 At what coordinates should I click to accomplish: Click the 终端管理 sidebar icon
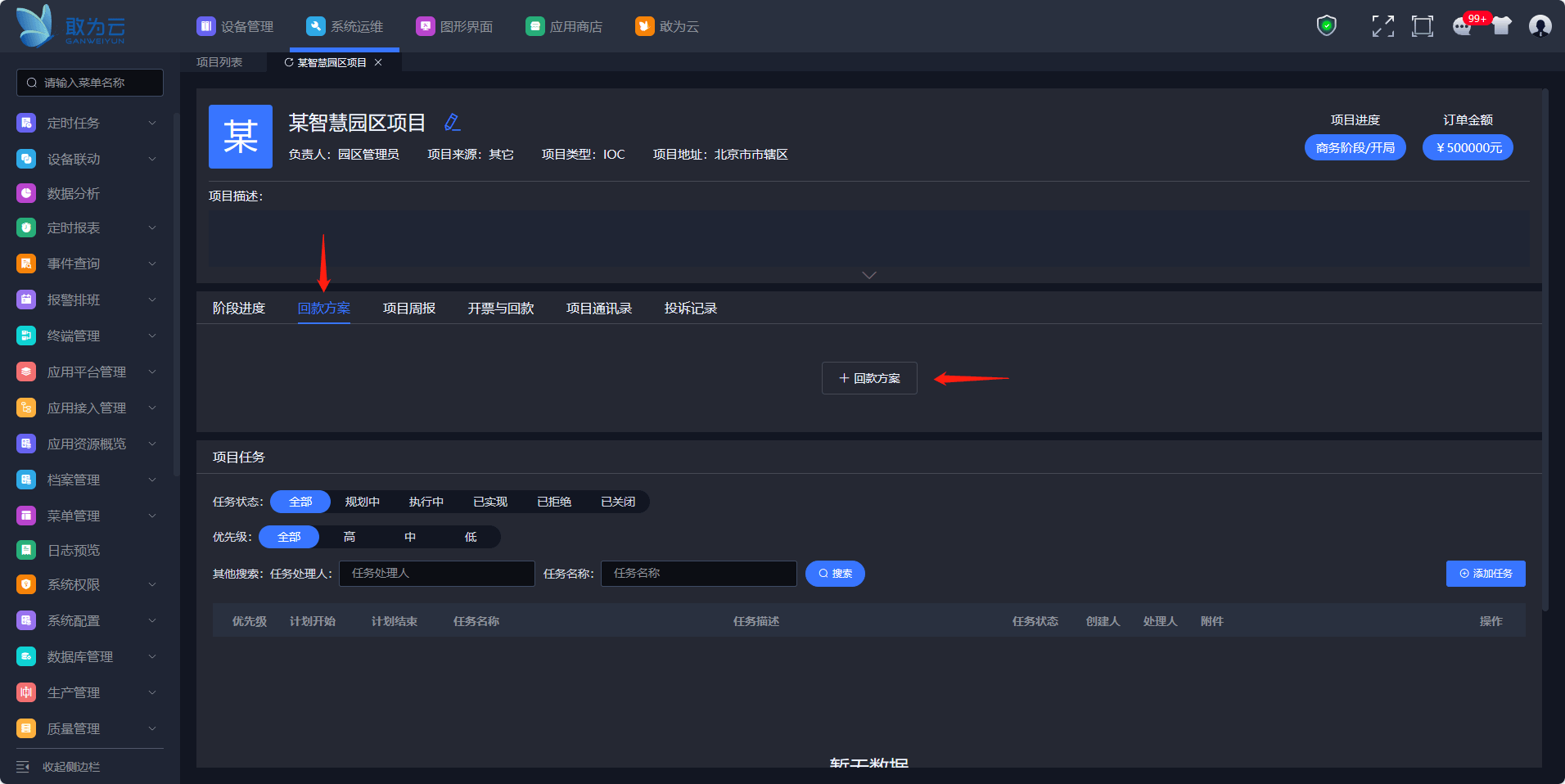click(x=26, y=336)
